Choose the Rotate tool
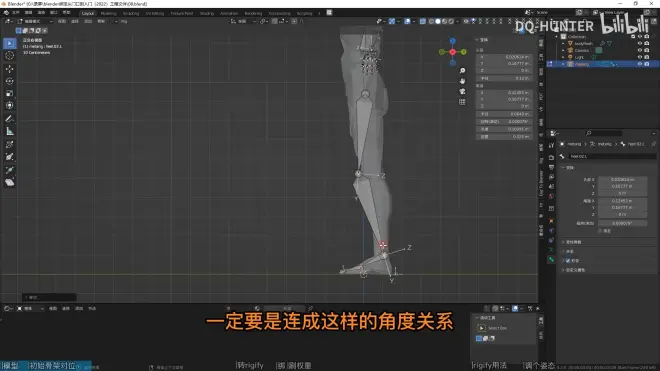 coord(9,81)
